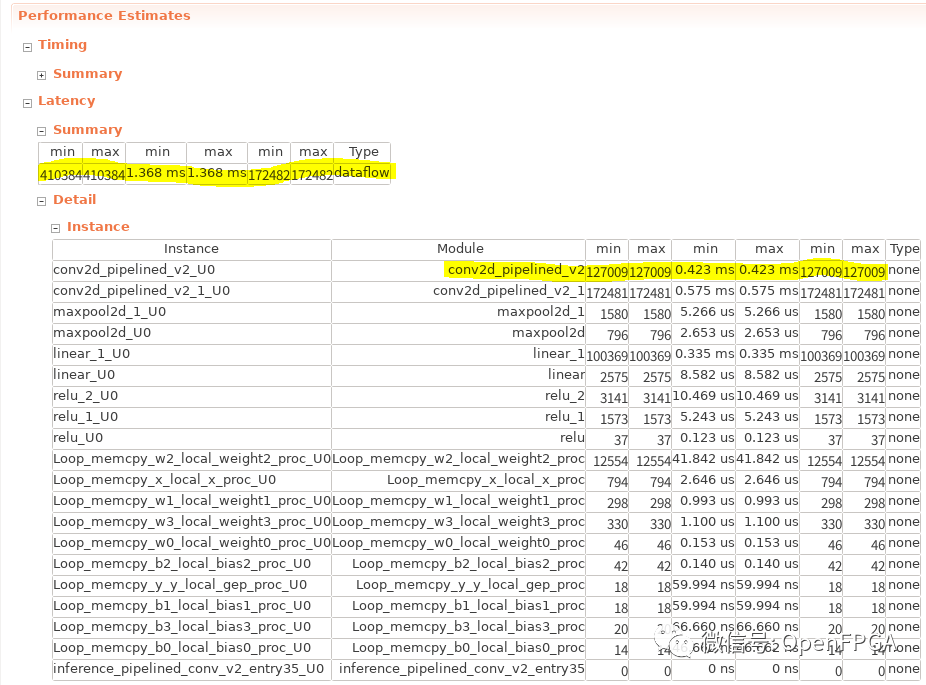The height and width of the screenshot is (685, 926).
Task: Click the conv2d_pipelined_v2_1 module cell
Action: [459, 291]
